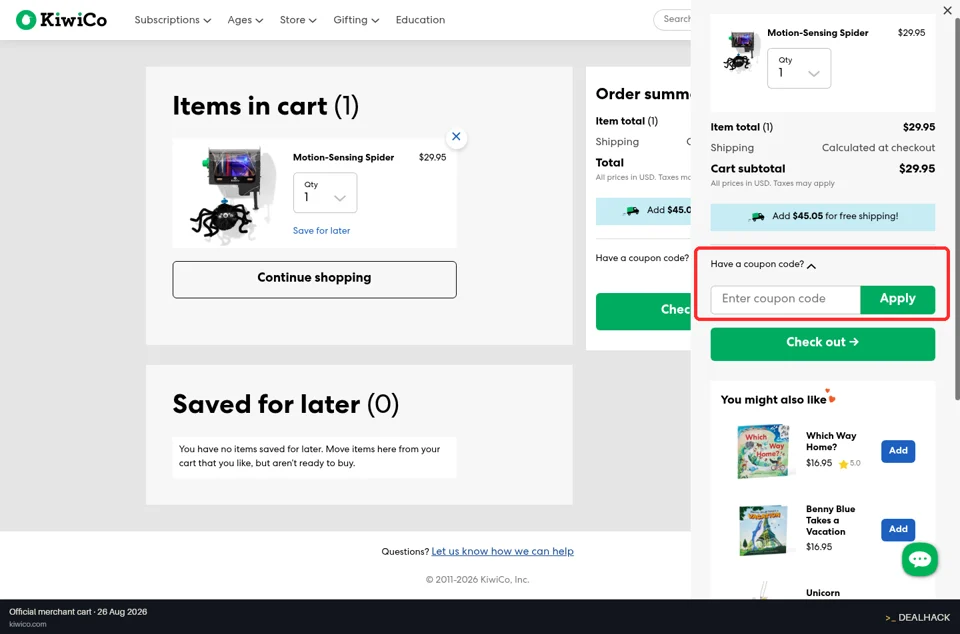Click the Have a coupon code text in Order summary
The width and height of the screenshot is (960, 634).
[x=642, y=258]
